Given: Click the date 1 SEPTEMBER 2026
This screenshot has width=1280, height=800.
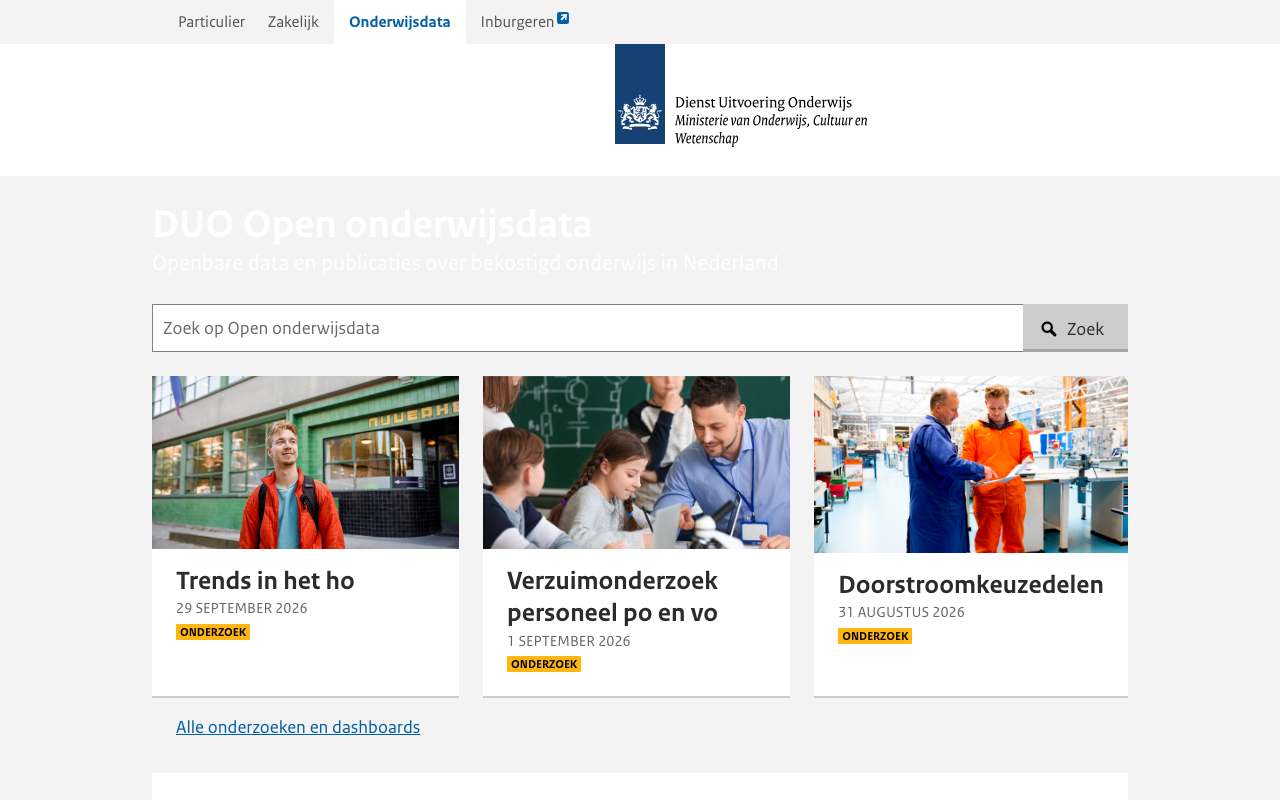Looking at the screenshot, I should tap(569, 641).
